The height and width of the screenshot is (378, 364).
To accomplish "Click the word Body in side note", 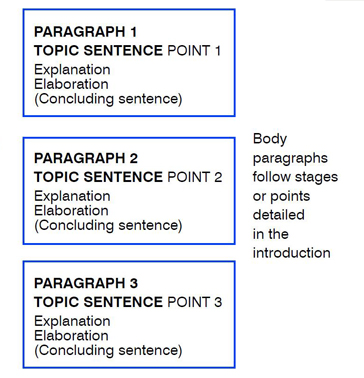I will 270,139.
